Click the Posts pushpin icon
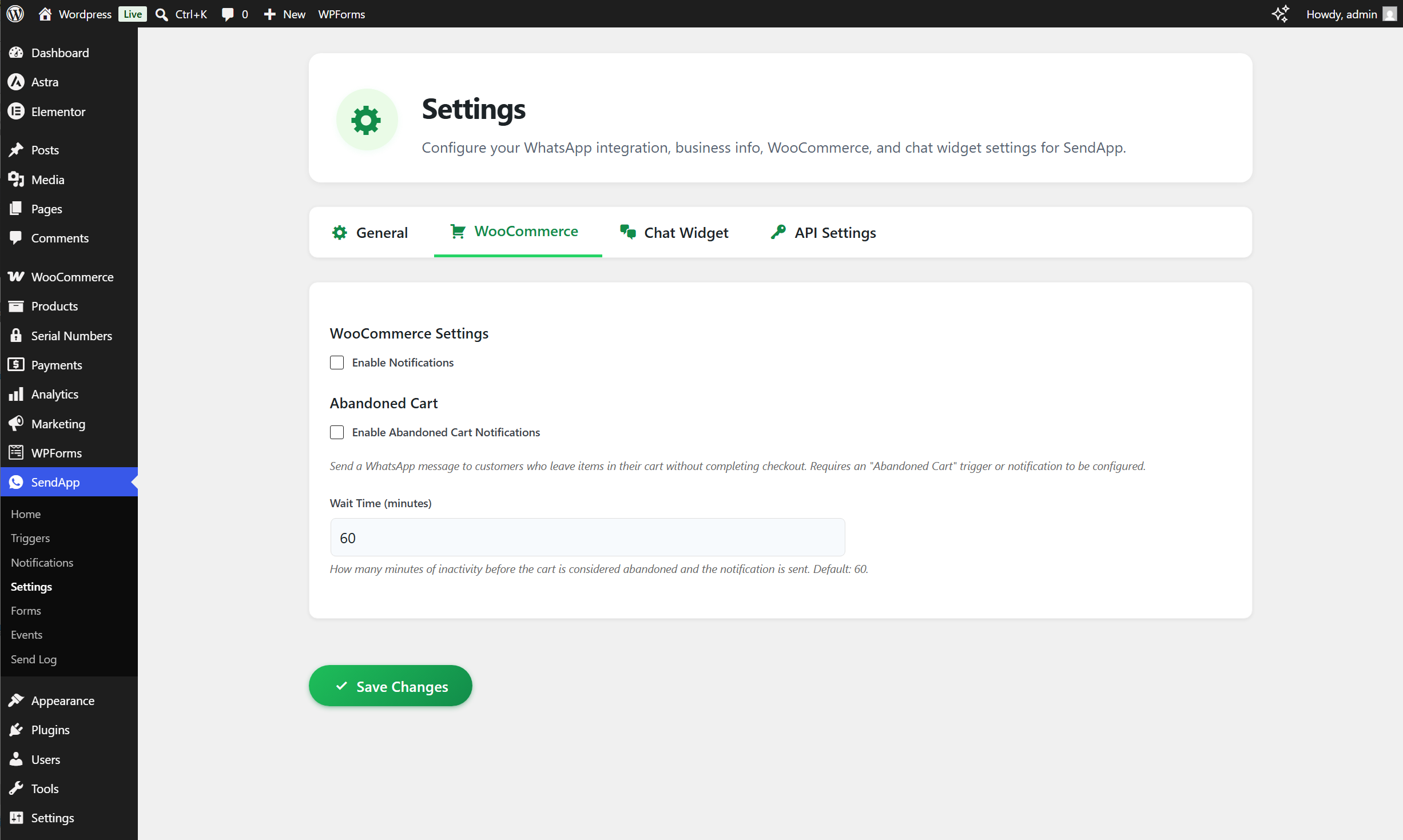 tap(16, 150)
